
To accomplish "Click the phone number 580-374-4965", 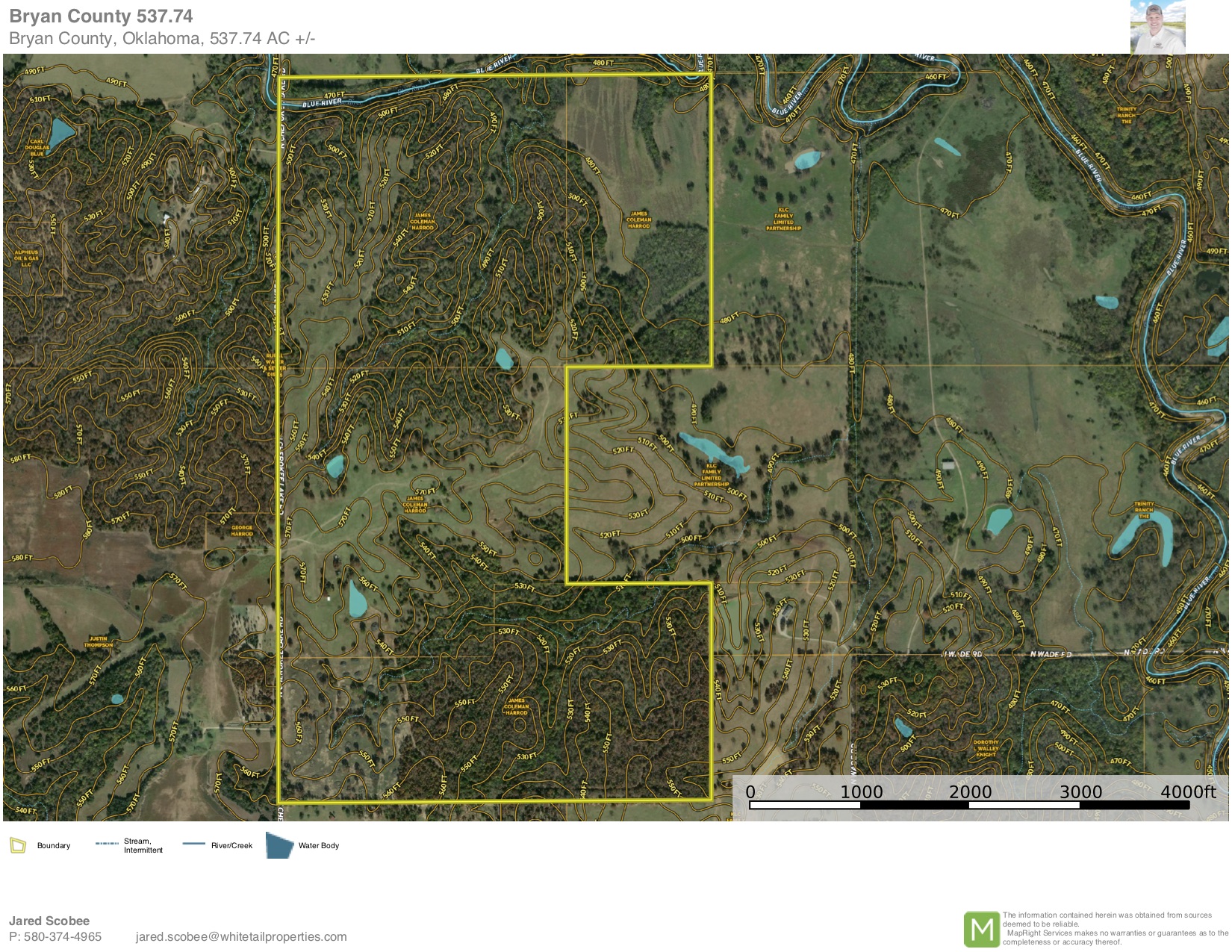I will [63, 936].
